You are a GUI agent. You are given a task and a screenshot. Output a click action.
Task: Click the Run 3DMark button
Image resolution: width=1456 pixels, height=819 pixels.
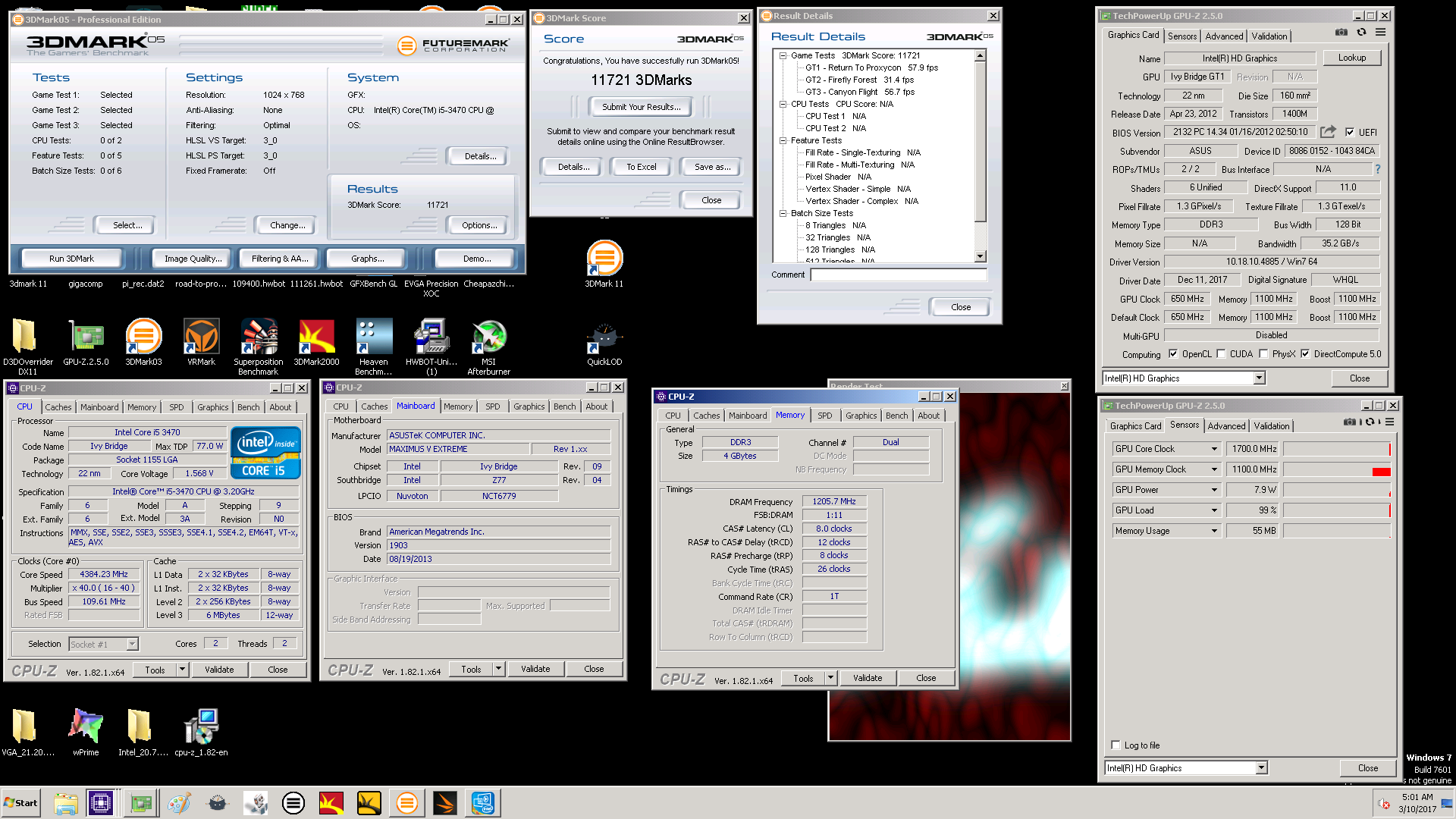(72, 259)
